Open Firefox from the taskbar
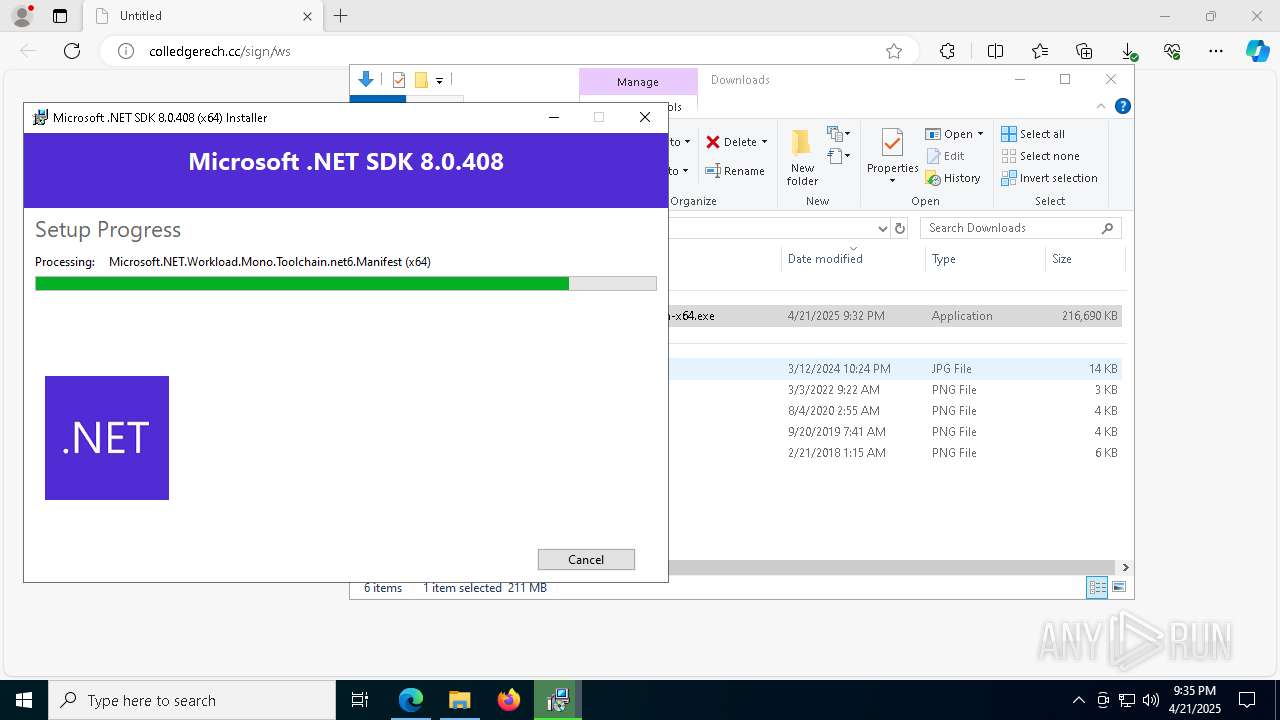Image resolution: width=1280 pixels, height=720 pixels. tap(509, 700)
